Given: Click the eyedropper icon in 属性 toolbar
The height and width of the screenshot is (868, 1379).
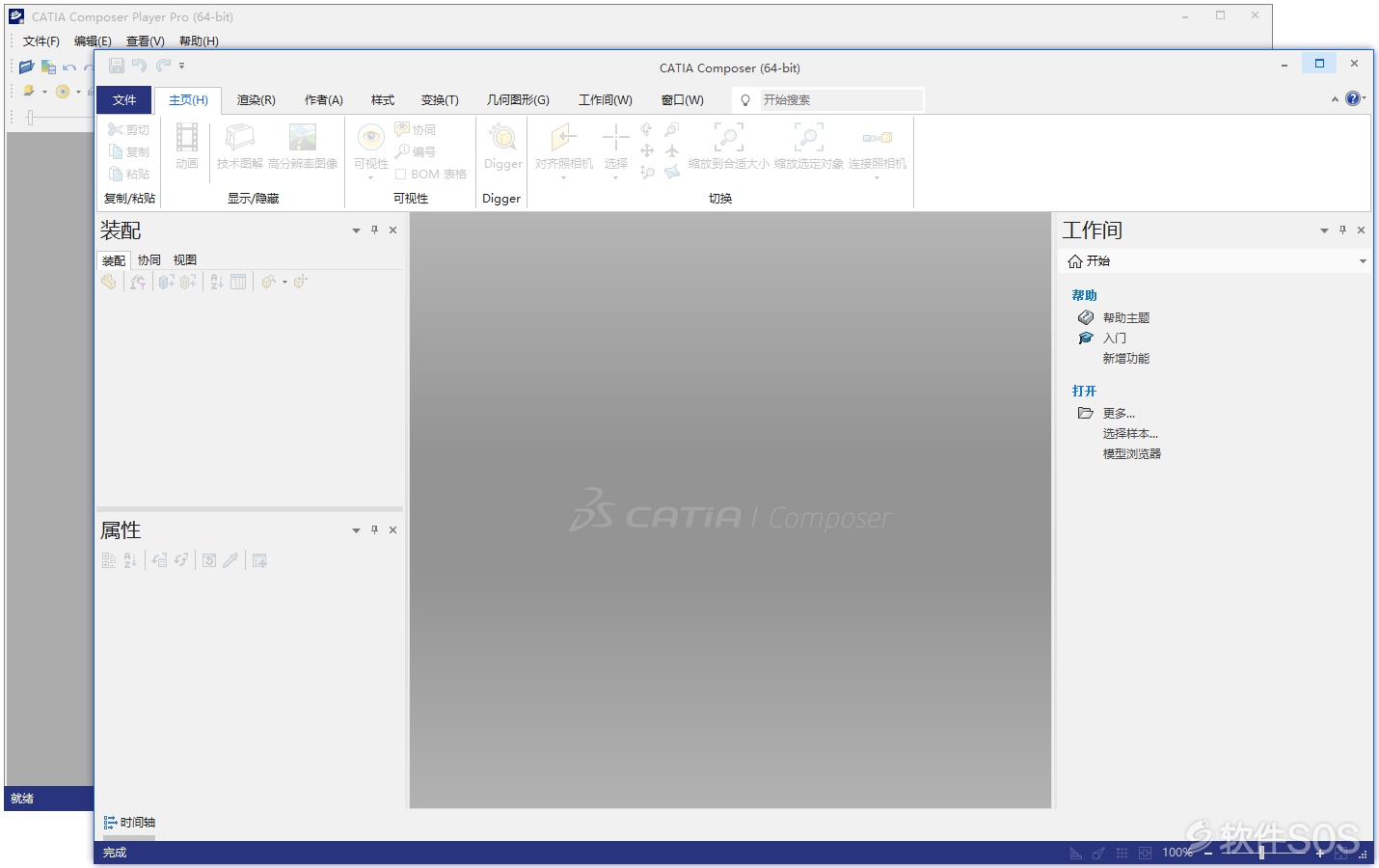Looking at the screenshot, I should click(230, 560).
